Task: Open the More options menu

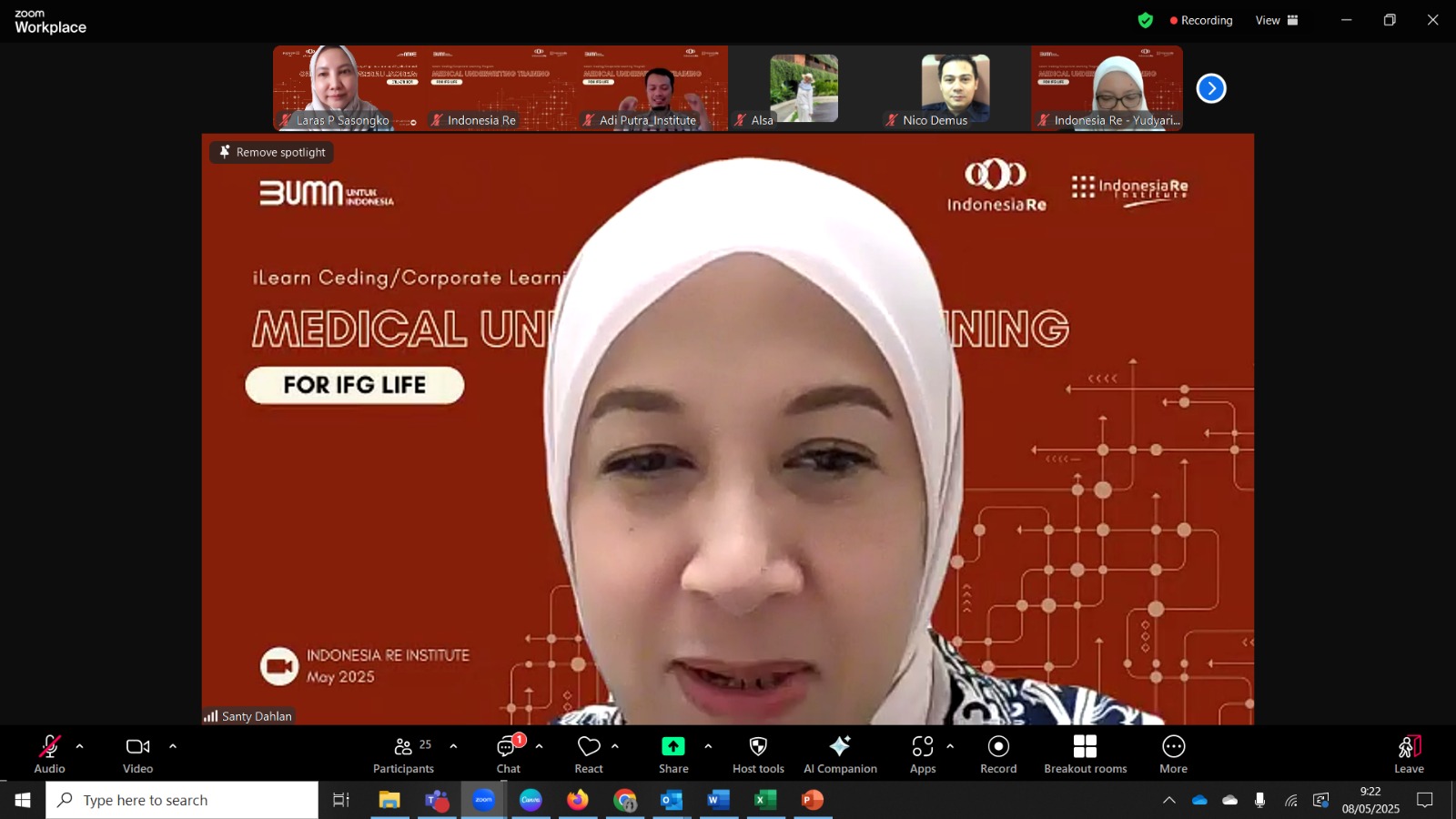Action: pos(1174,754)
